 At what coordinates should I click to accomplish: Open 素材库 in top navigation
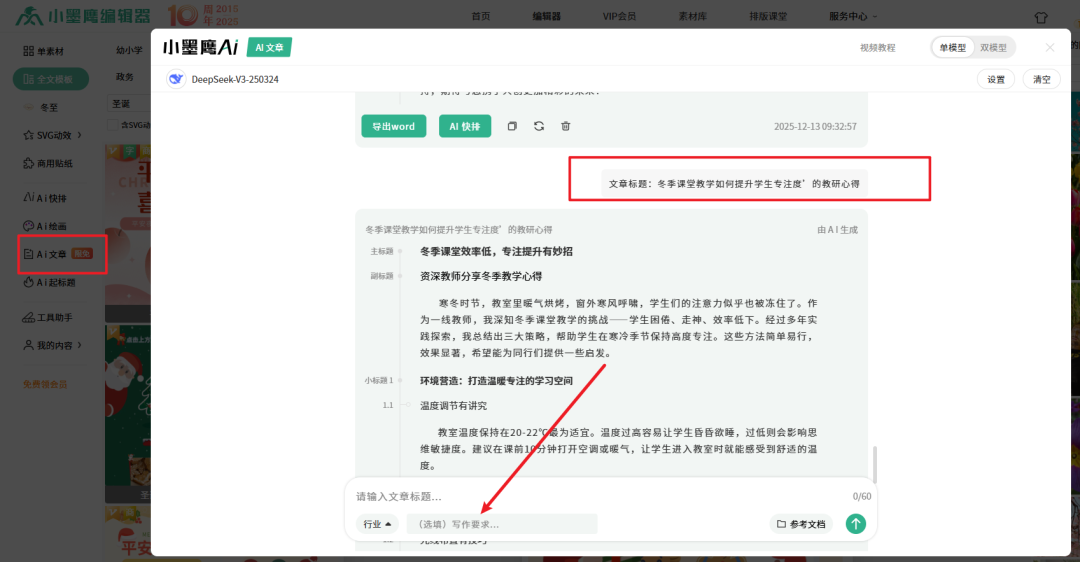click(693, 16)
